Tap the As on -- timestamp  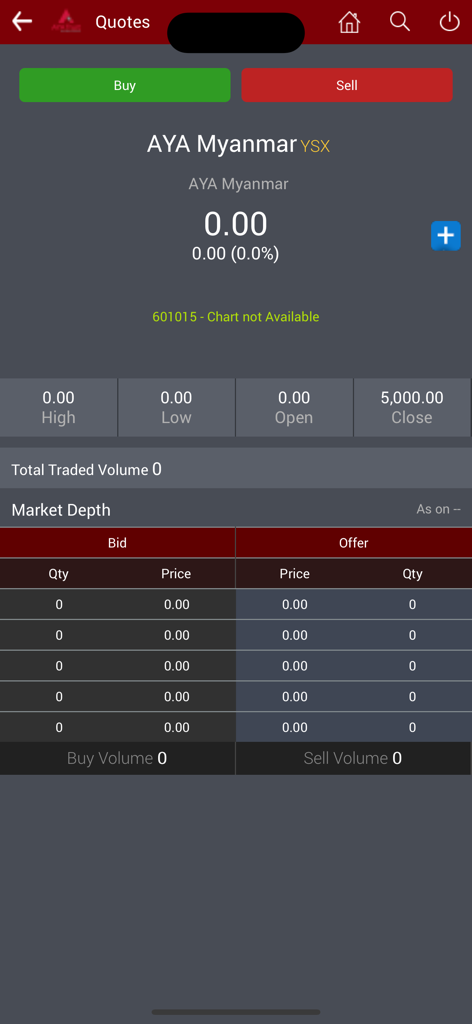coord(439,509)
